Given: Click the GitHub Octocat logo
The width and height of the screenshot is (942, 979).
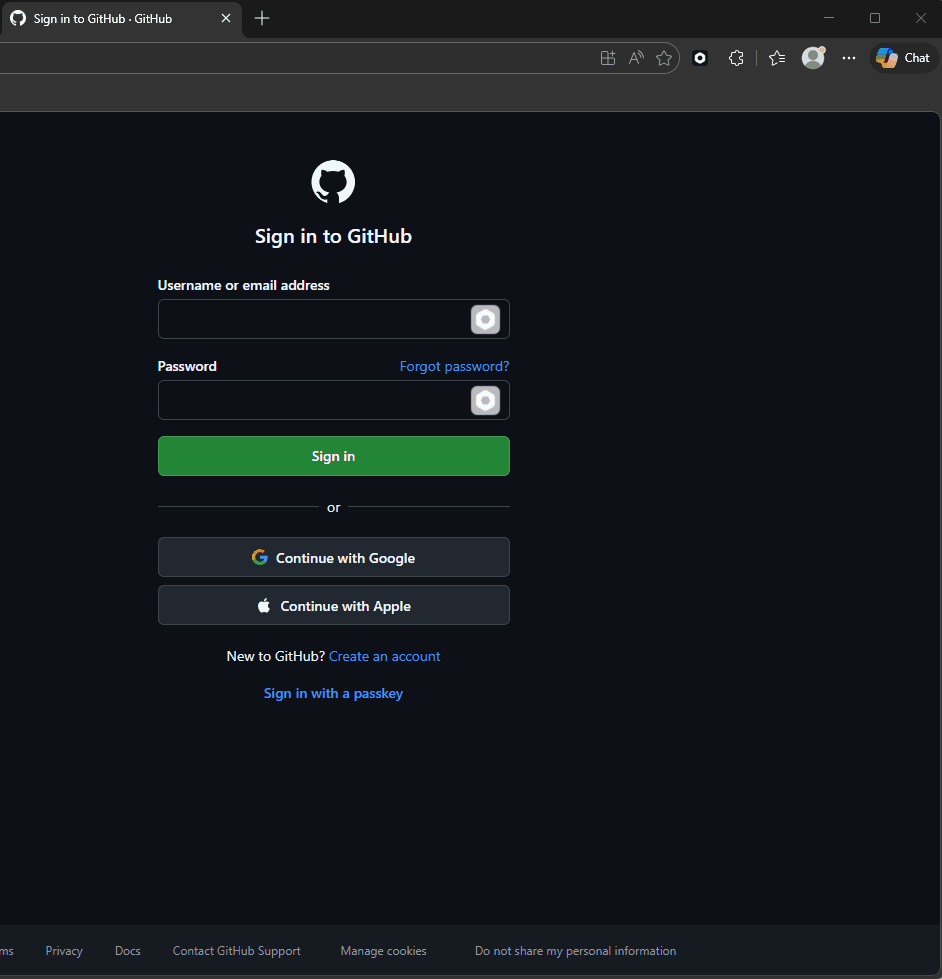Looking at the screenshot, I should (333, 182).
